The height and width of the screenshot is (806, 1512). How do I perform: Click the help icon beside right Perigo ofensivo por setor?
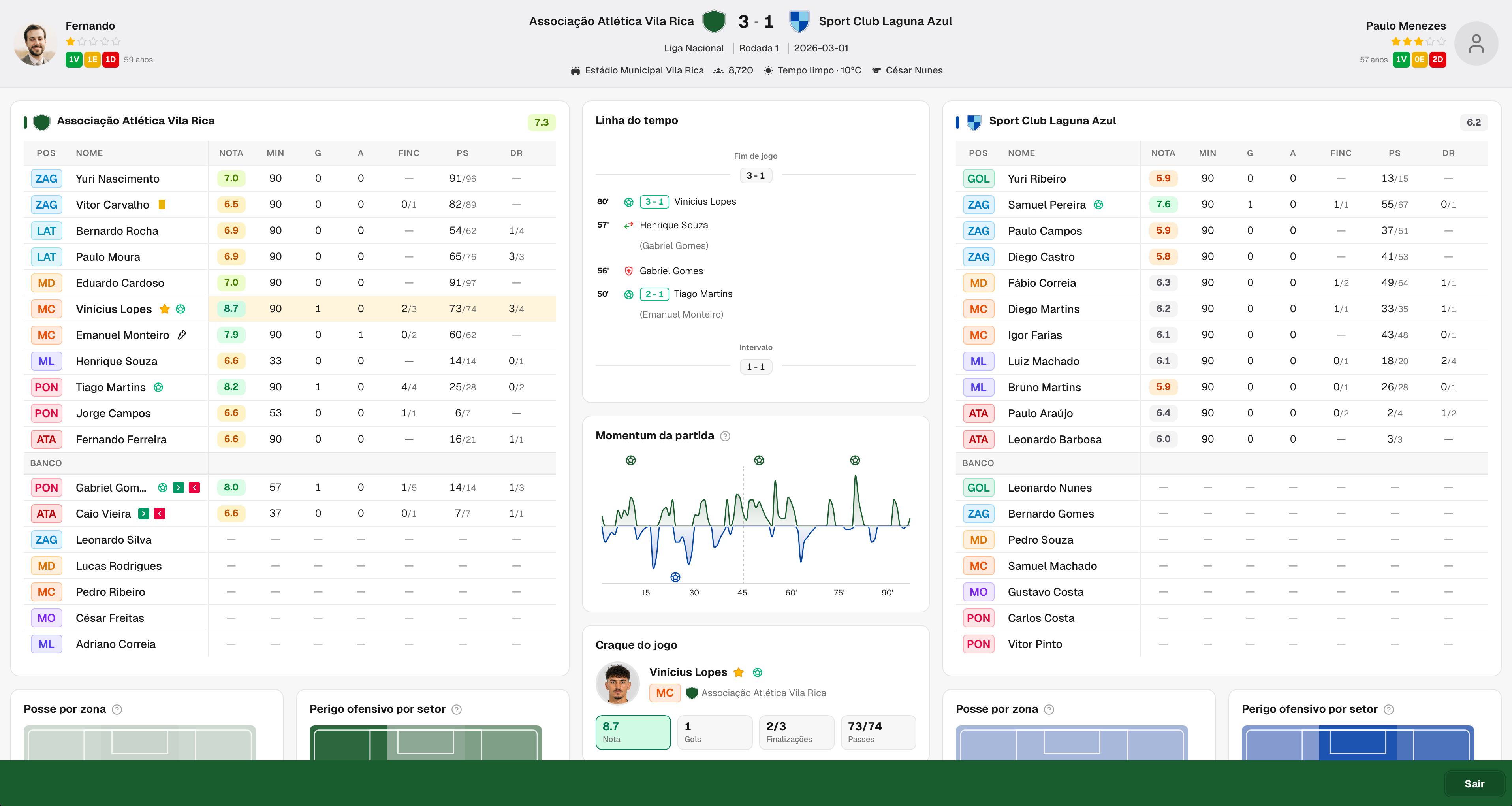1388,710
